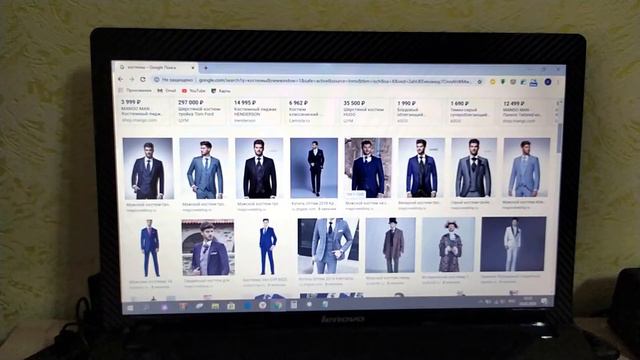Open the Gmail bookmark
The image size is (640, 360).
pos(167,91)
